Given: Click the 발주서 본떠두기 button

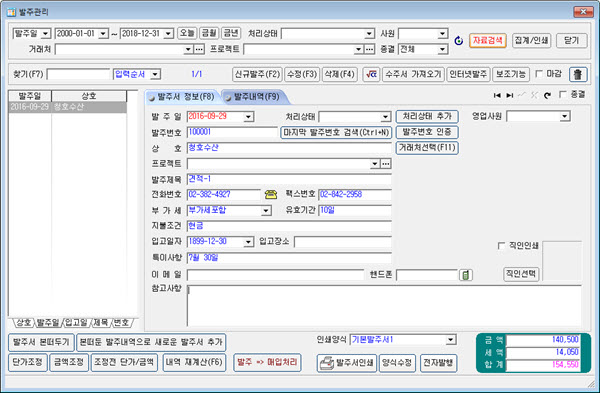Looking at the screenshot, I should point(41,342).
